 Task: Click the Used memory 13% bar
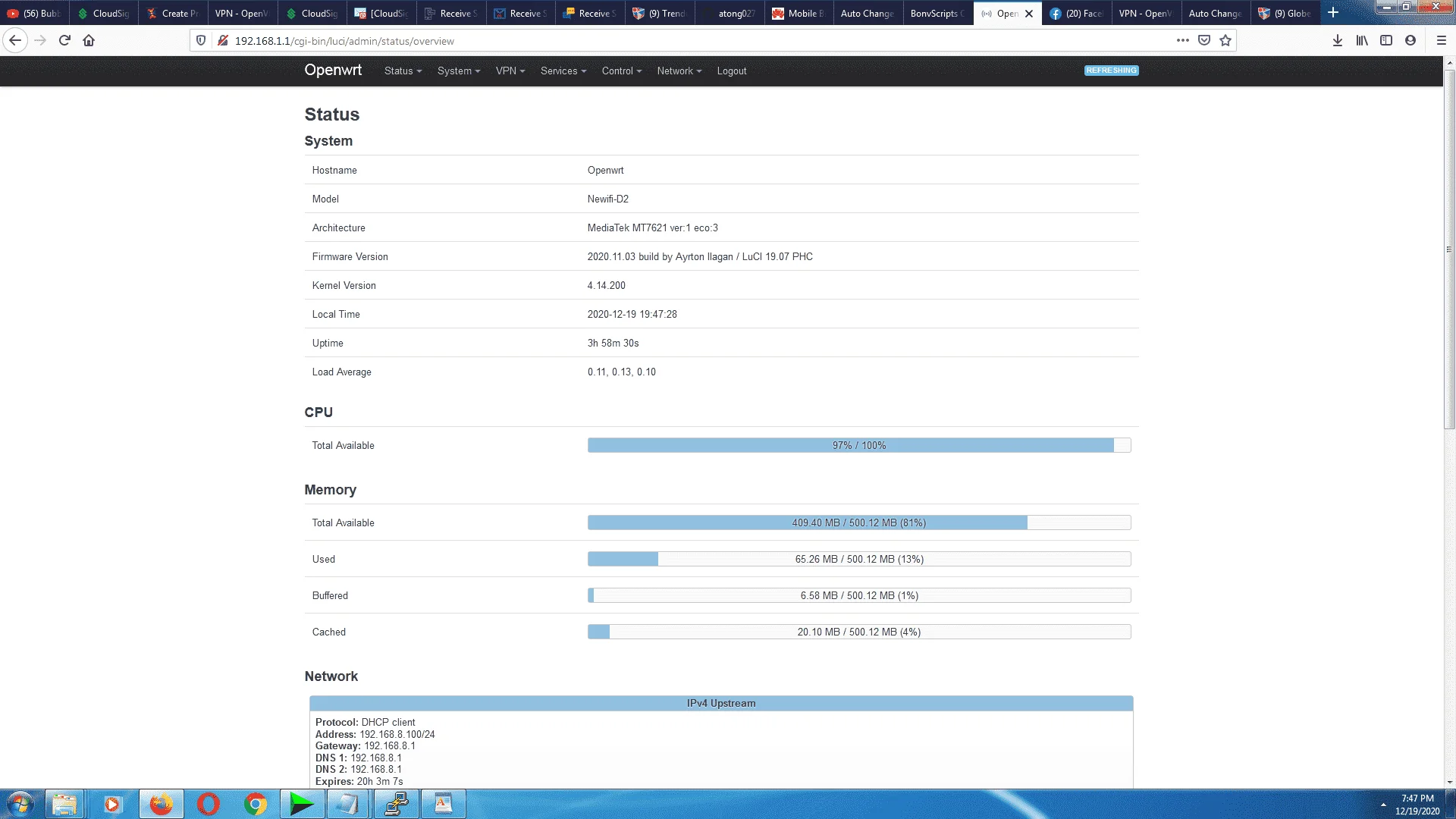(x=859, y=560)
